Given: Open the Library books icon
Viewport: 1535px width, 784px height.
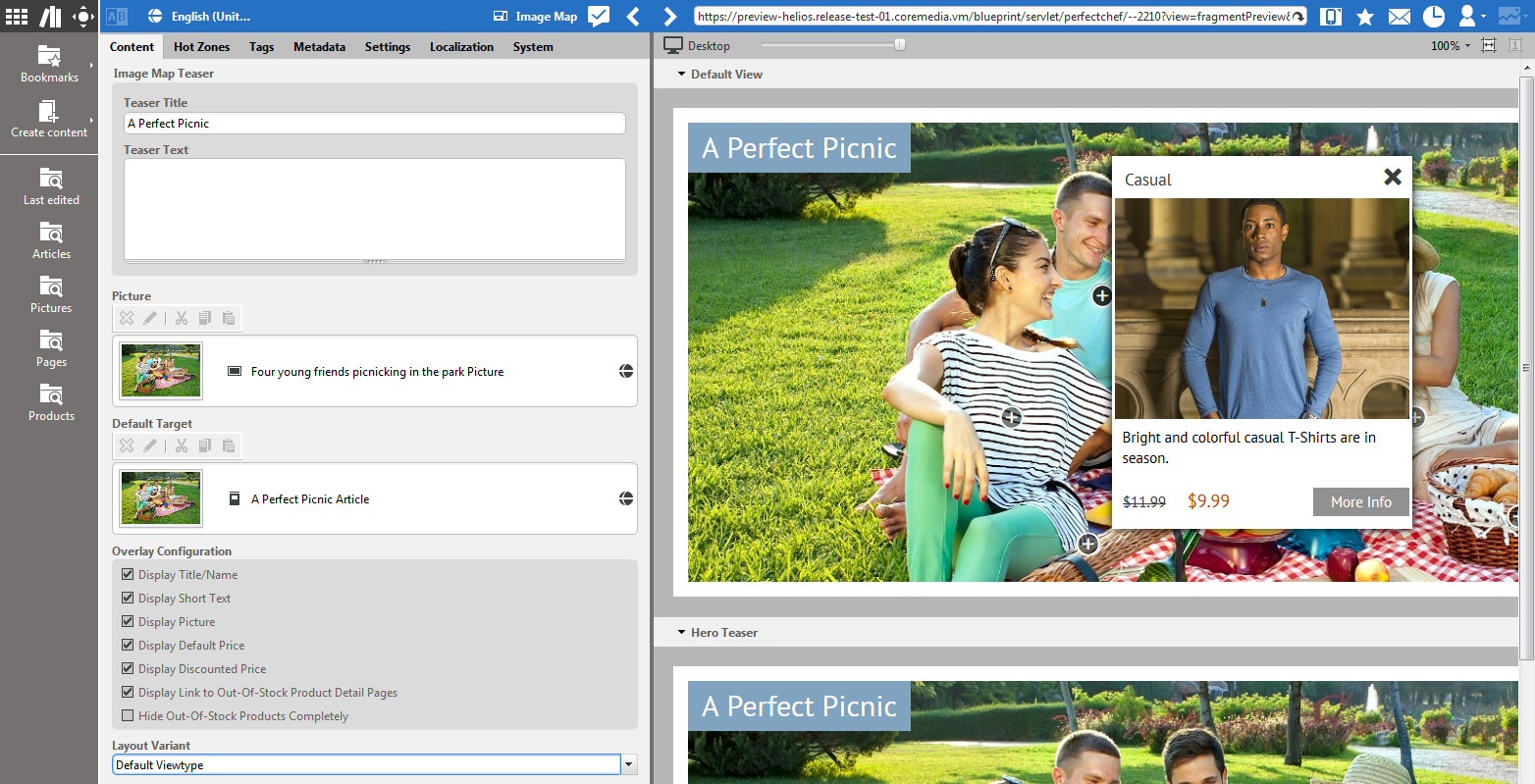Looking at the screenshot, I should click(x=50, y=16).
